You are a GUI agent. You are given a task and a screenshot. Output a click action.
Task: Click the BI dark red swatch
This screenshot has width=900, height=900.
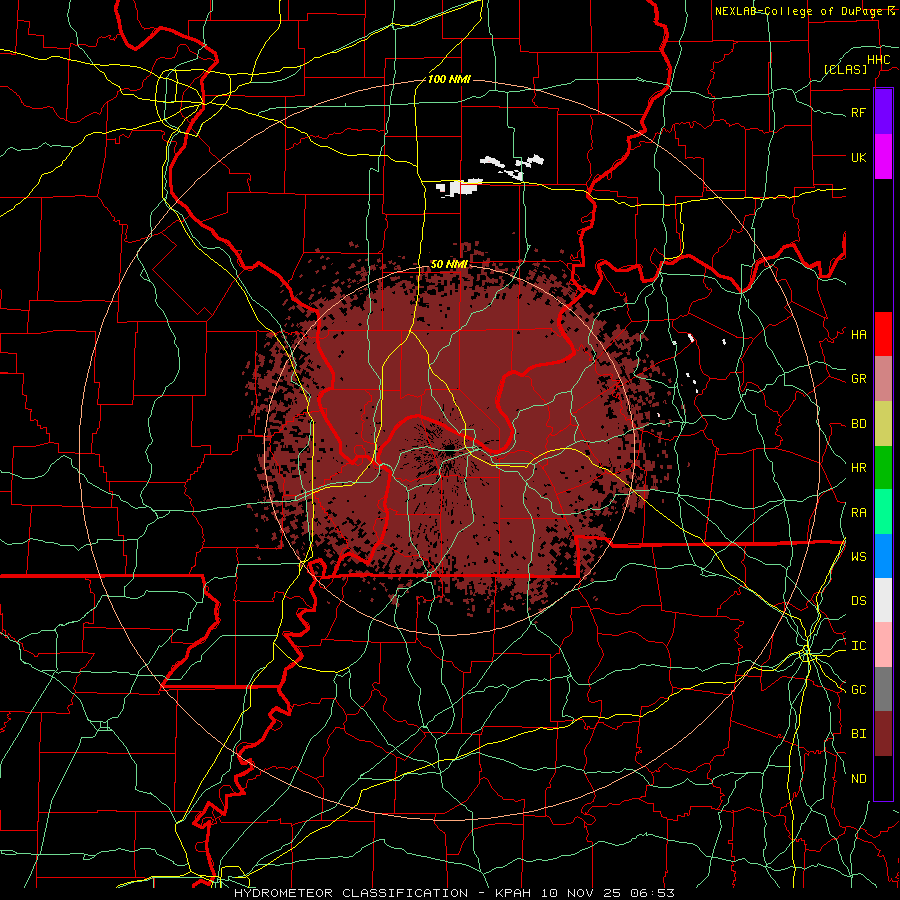(x=883, y=734)
